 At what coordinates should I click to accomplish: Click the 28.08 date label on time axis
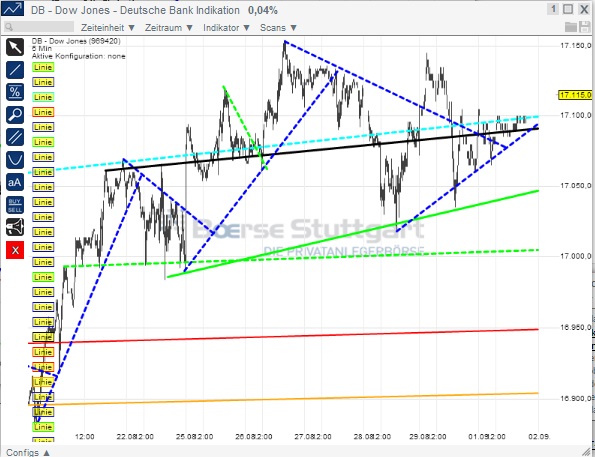point(364,437)
